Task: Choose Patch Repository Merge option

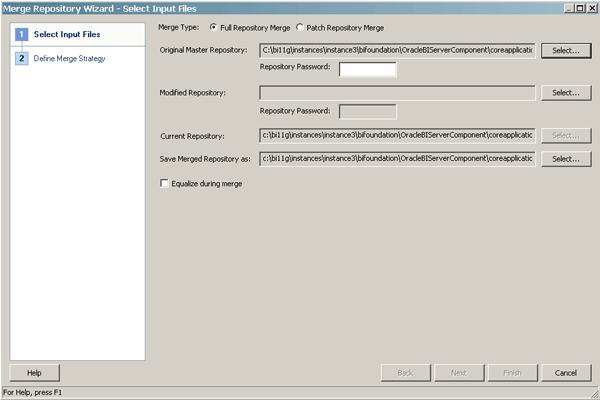Action: click(300, 27)
